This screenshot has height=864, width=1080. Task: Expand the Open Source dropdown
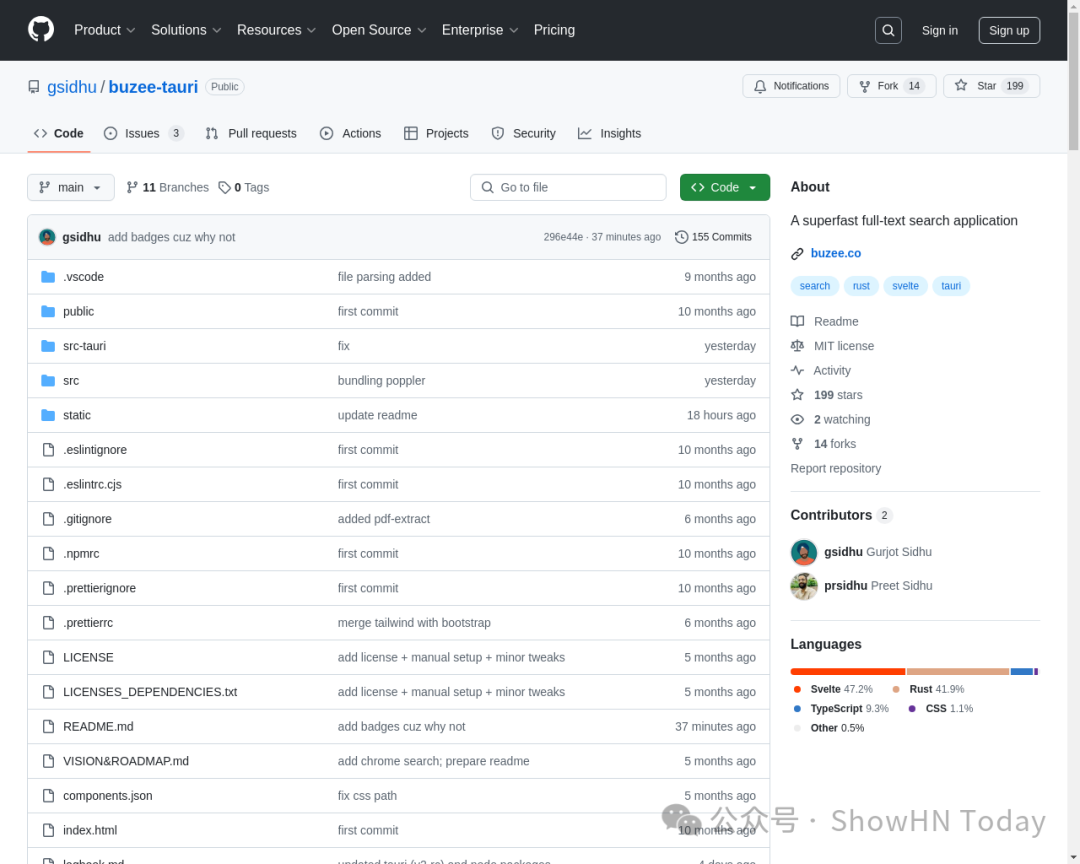pos(379,30)
